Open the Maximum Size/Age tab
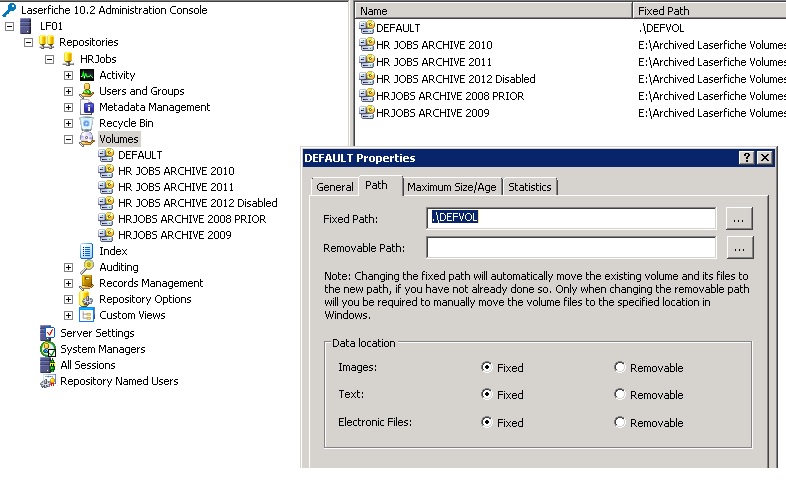The image size is (786, 482). (x=452, y=187)
